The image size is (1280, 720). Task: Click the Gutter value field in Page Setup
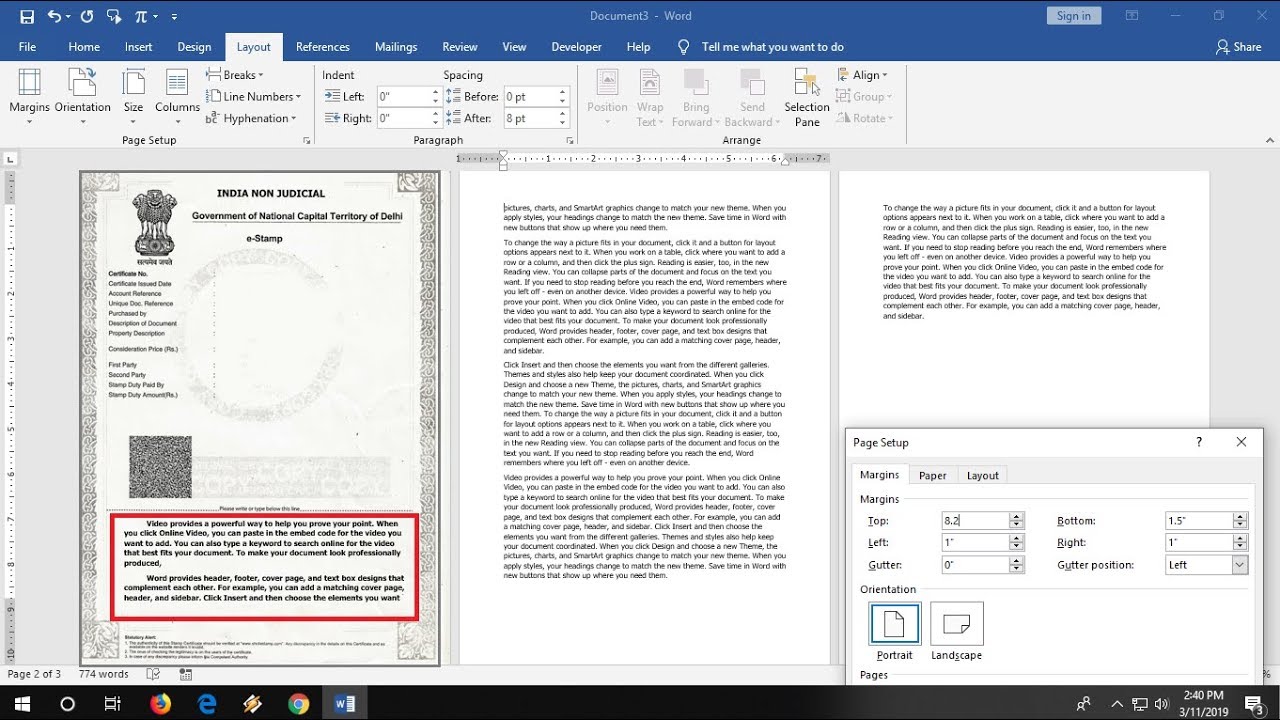click(x=975, y=565)
